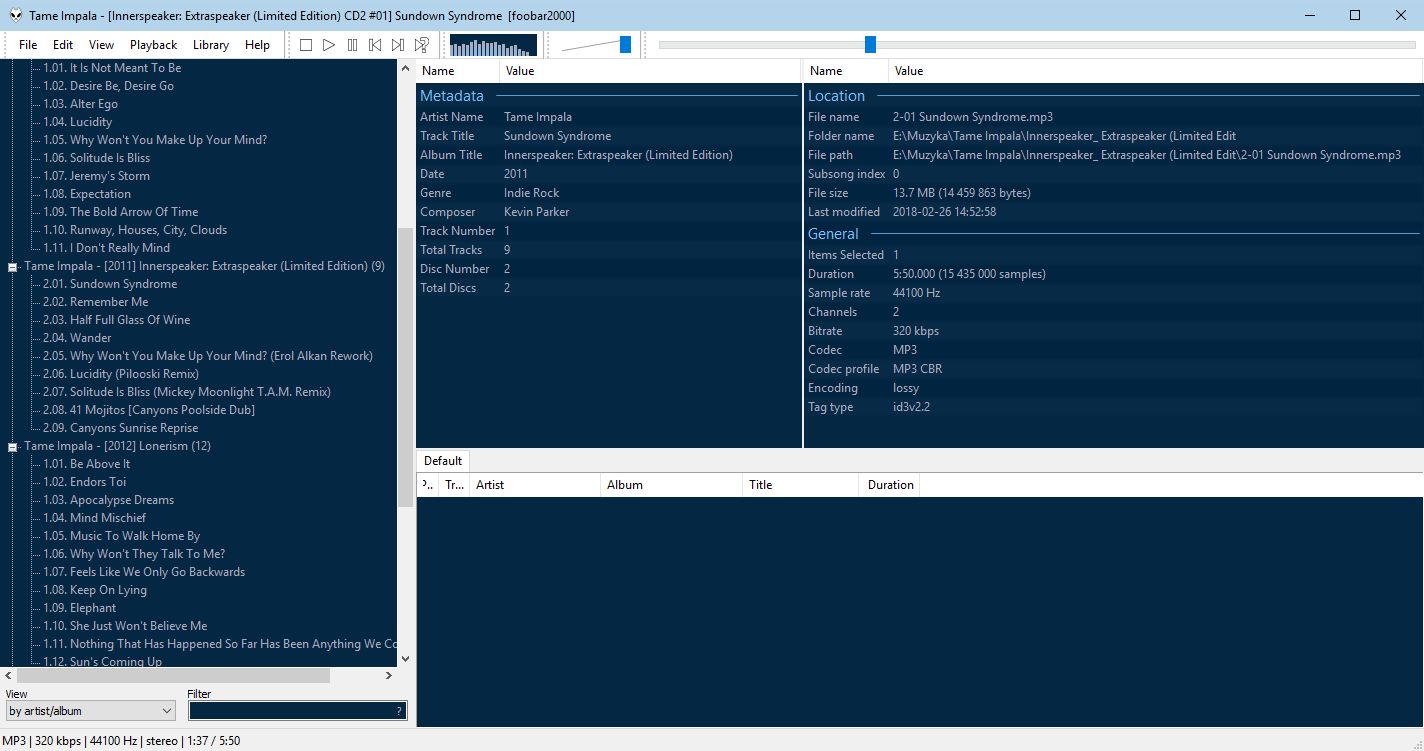1424x751 pixels.
Task: Click the spectrum visualization display
Action: (493, 45)
